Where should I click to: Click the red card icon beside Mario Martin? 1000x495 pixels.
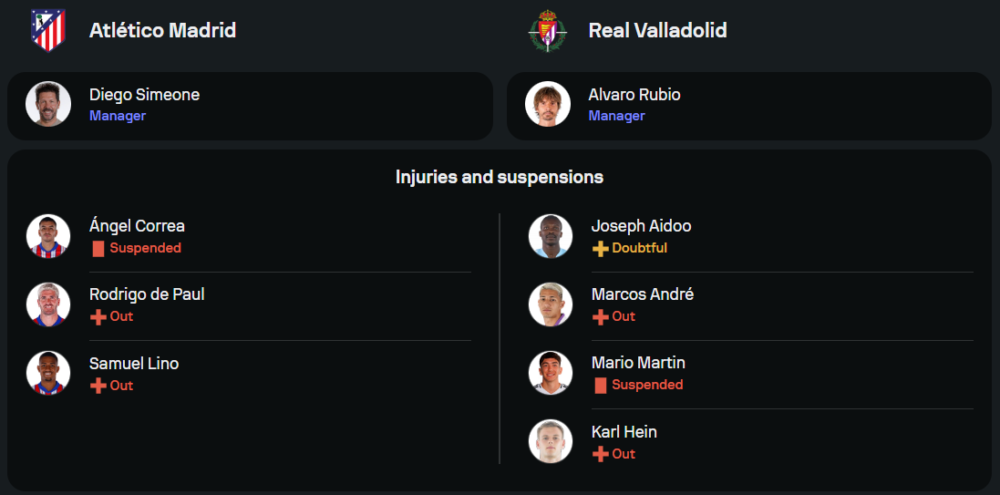point(600,385)
